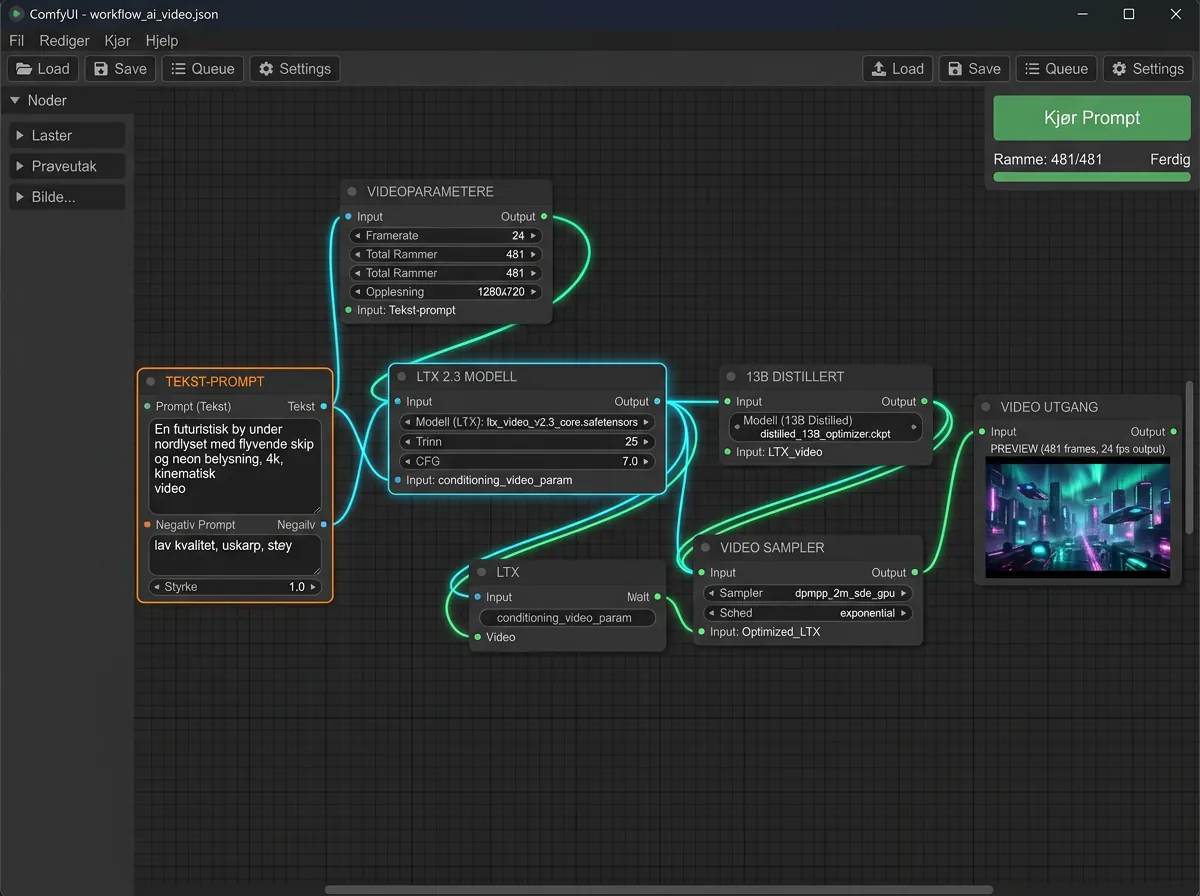Collapse the LTX 2.3 MODELL node via its header dot

click(403, 376)
